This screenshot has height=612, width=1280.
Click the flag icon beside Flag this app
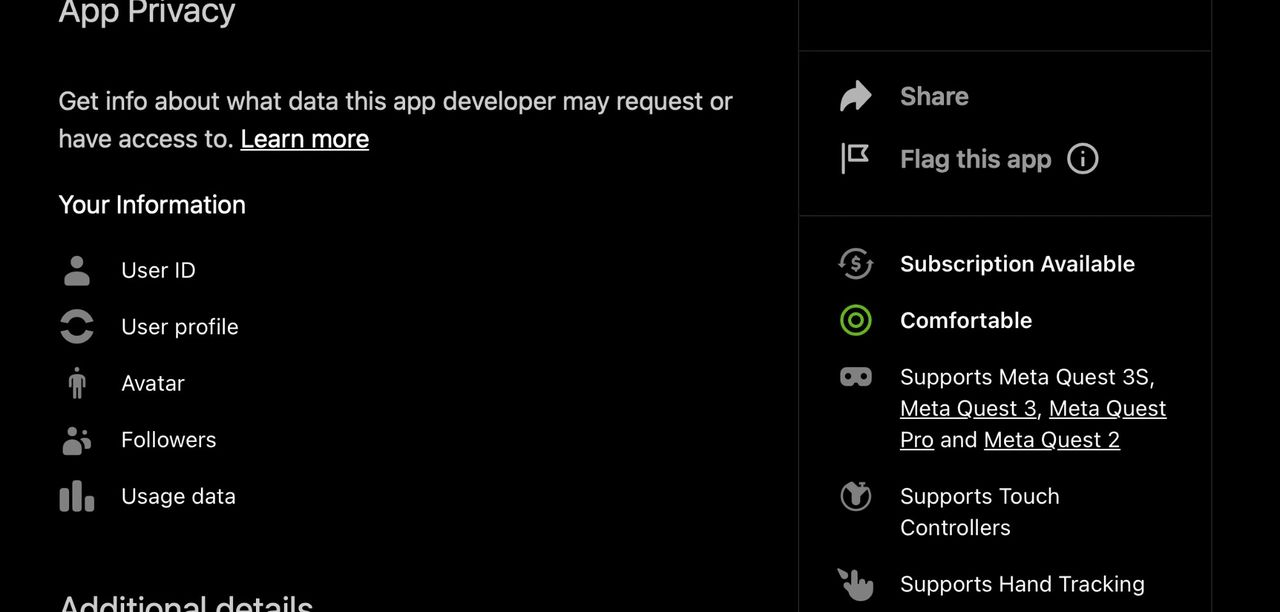[x=855, y=158]
